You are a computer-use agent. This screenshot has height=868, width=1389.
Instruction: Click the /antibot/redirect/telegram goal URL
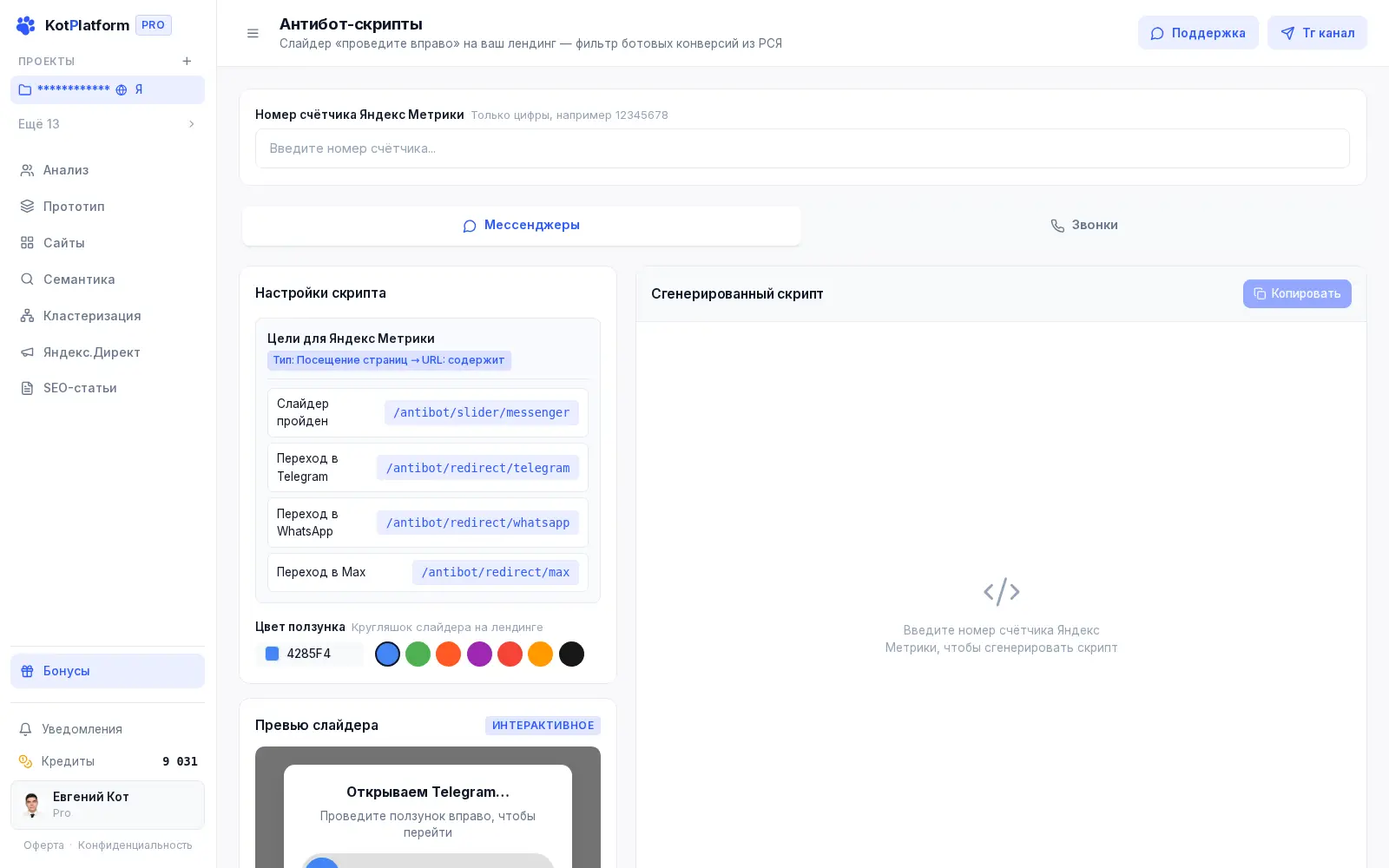tap(477, 468)
